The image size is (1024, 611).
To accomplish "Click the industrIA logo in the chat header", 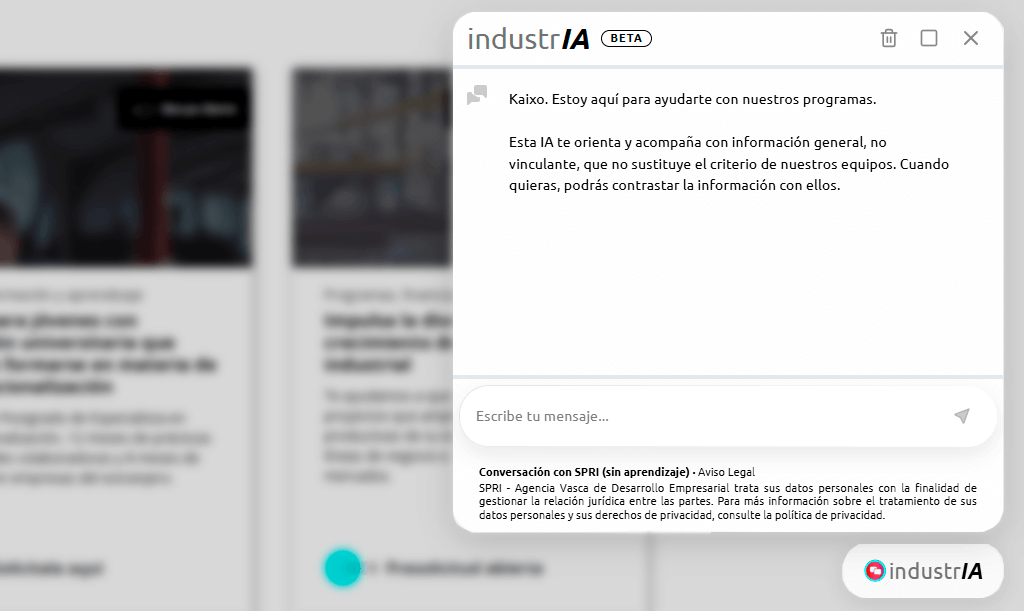I will (529, 39).
